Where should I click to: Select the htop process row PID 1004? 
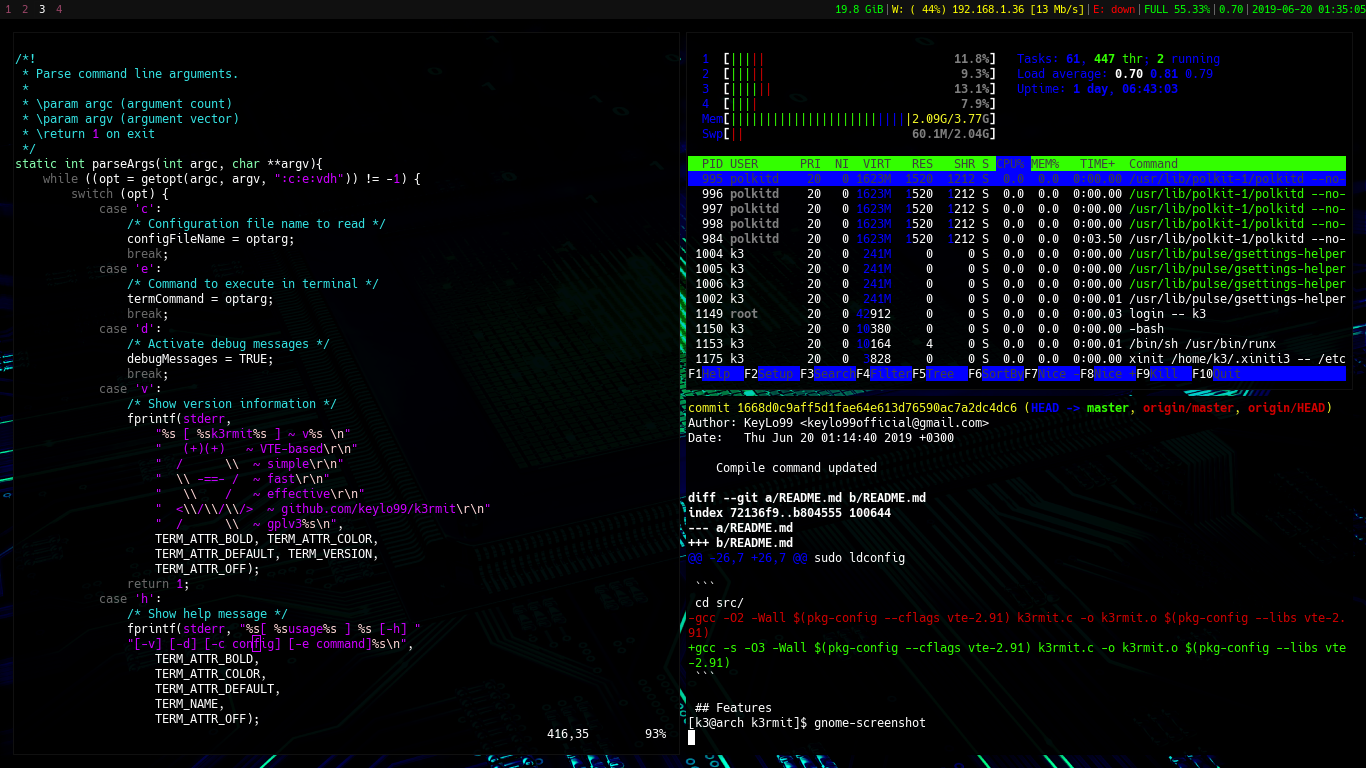[1017, 254]
